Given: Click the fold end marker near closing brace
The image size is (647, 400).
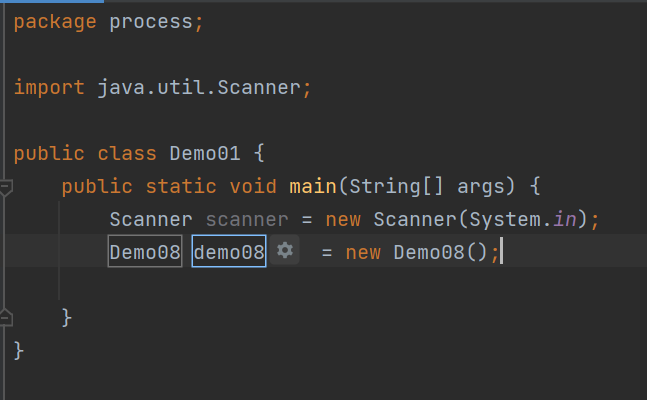Looking at the screenshot, I should (6, 317).
